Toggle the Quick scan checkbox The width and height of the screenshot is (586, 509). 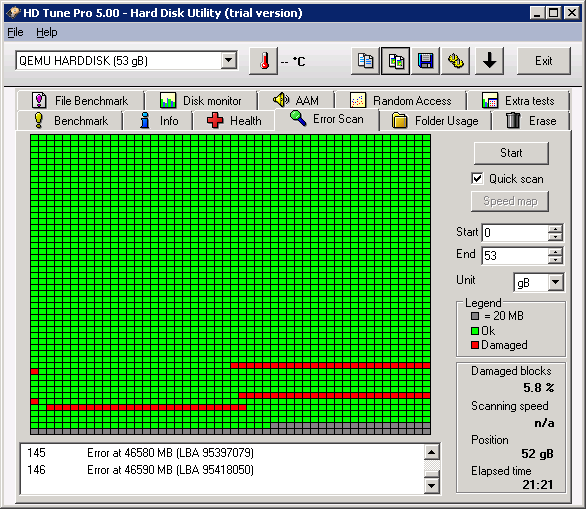(x=477, y=179)
